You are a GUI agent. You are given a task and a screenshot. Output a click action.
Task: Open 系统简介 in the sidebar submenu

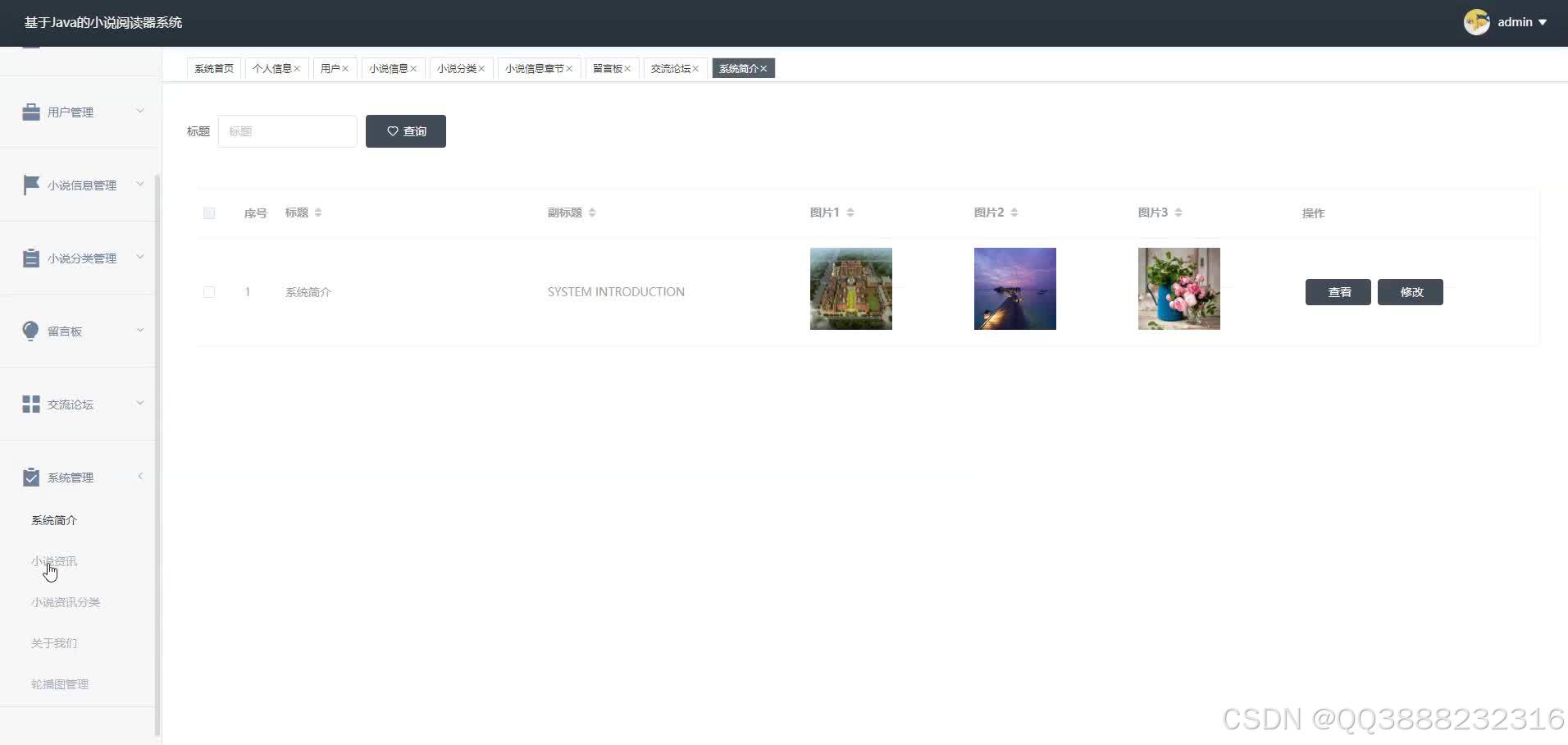(x=54, y=520)
